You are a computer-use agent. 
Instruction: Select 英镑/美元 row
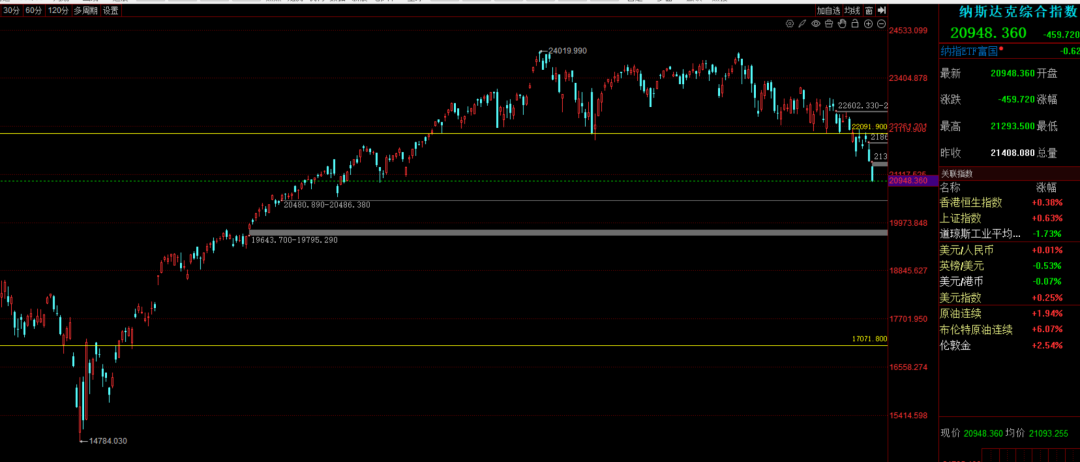(1010, 265)
